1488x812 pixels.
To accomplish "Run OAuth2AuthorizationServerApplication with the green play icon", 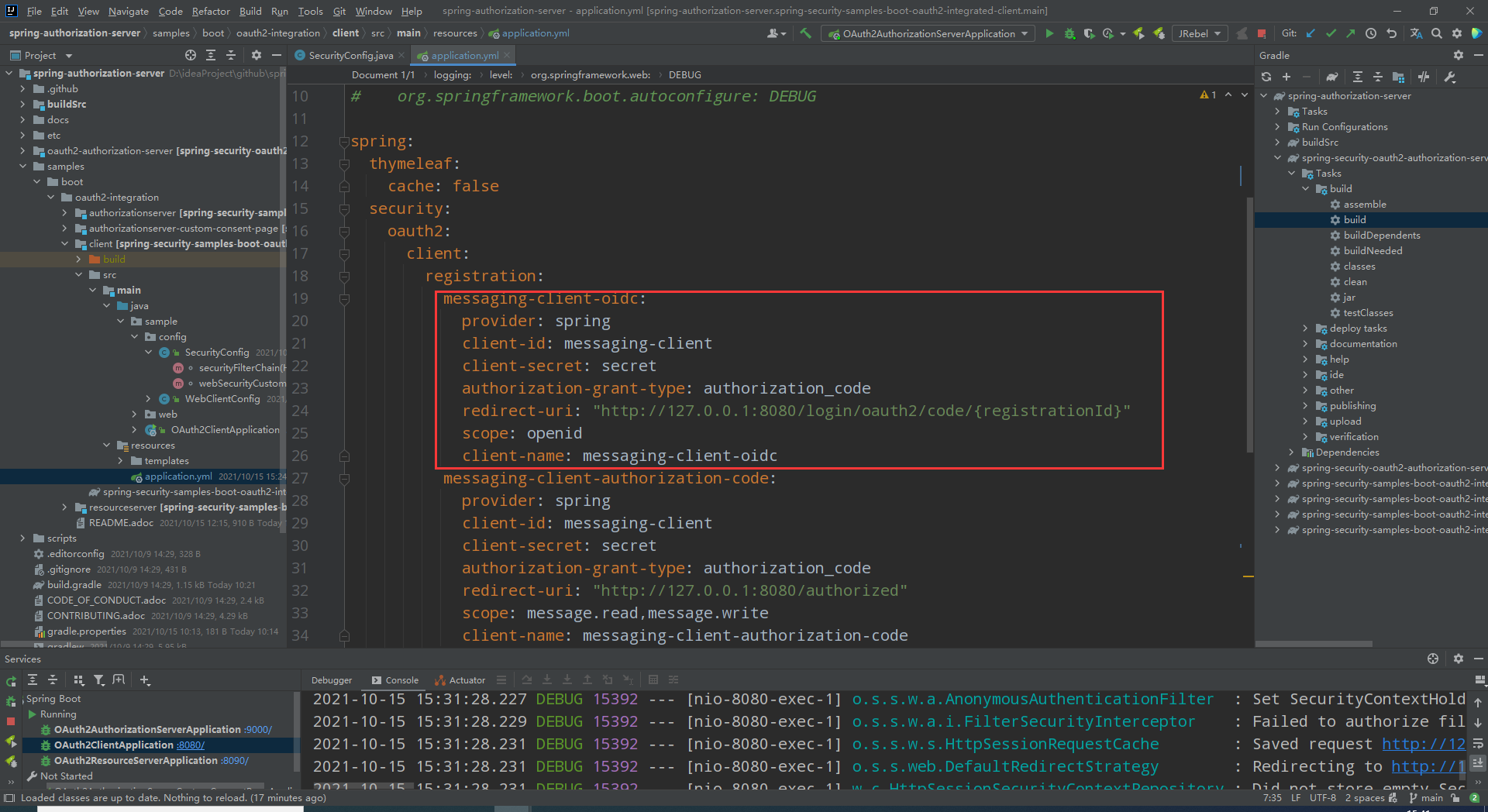I will coord(1049,33).
